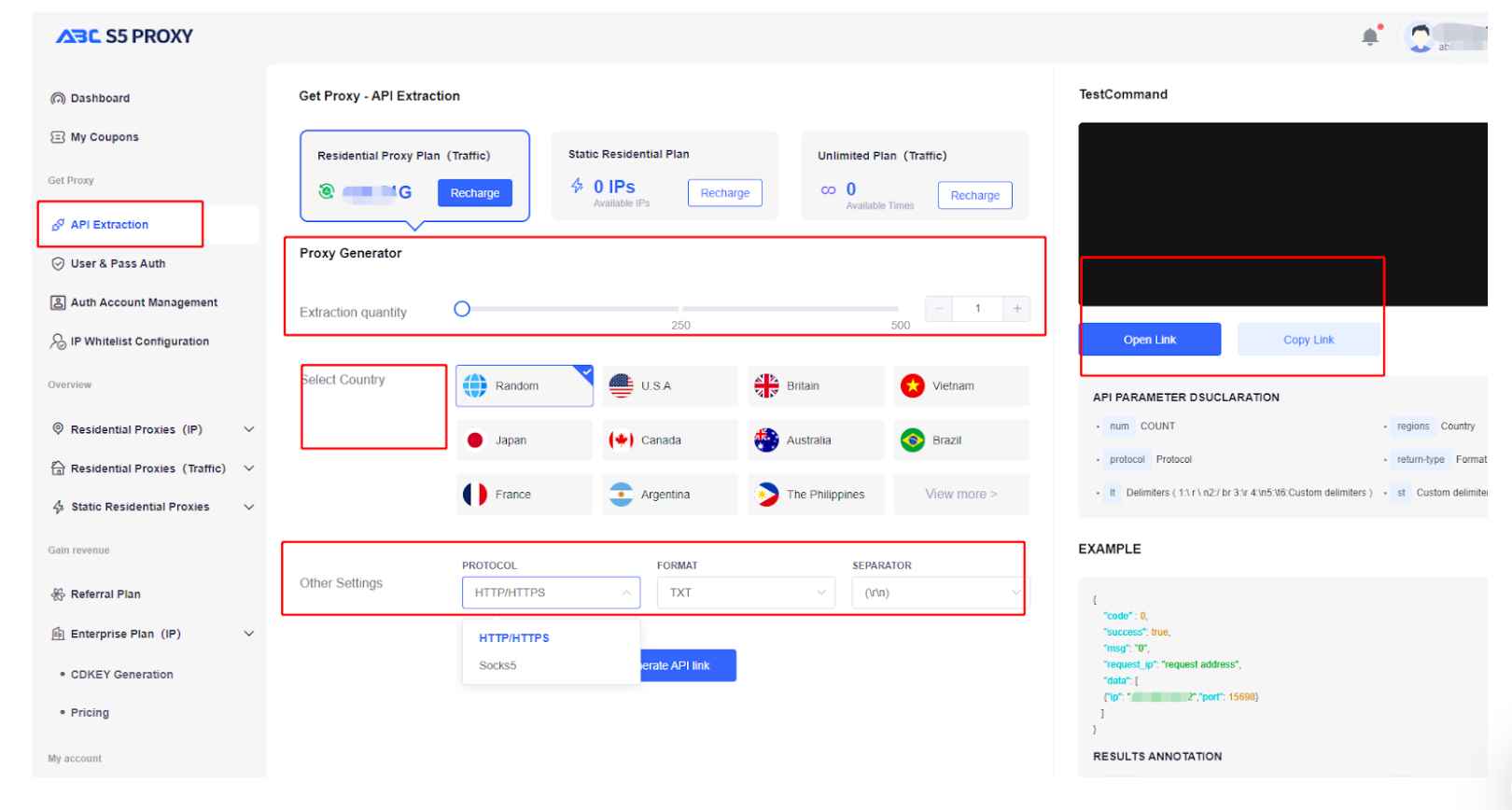Open the PROTOCOL dropdown
Screen dimensions: 1512x810
tap(551, 593)
